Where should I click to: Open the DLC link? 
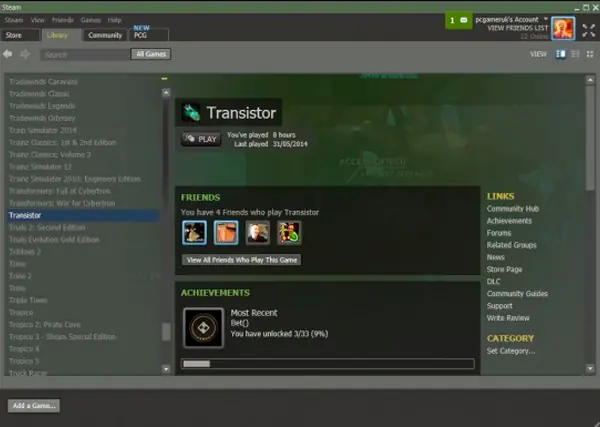pos(493,281)
